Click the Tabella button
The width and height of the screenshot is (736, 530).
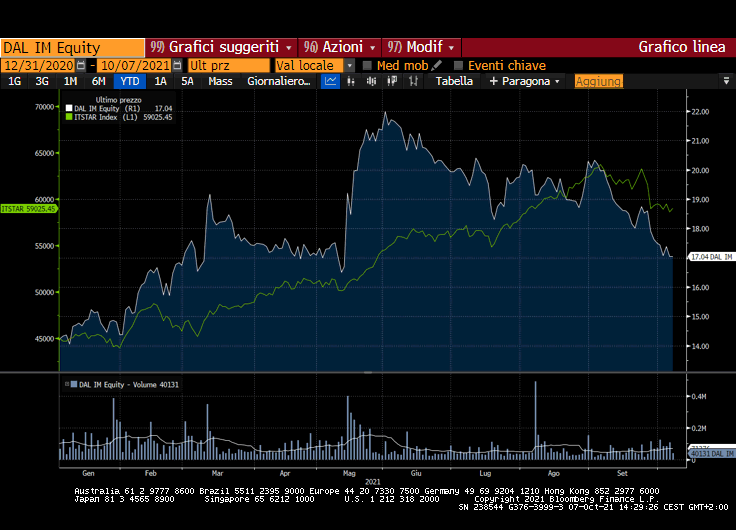click(455, 82)
